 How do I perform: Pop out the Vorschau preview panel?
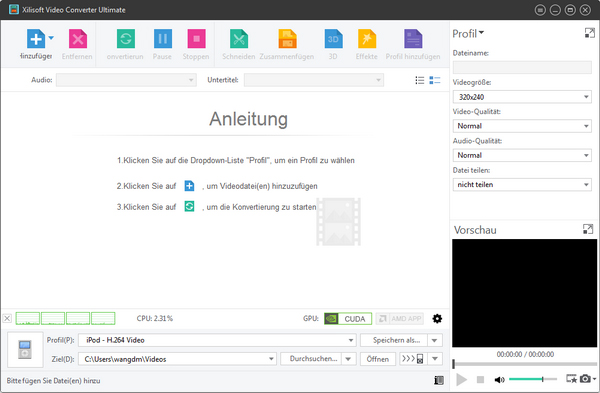point(588,229)
